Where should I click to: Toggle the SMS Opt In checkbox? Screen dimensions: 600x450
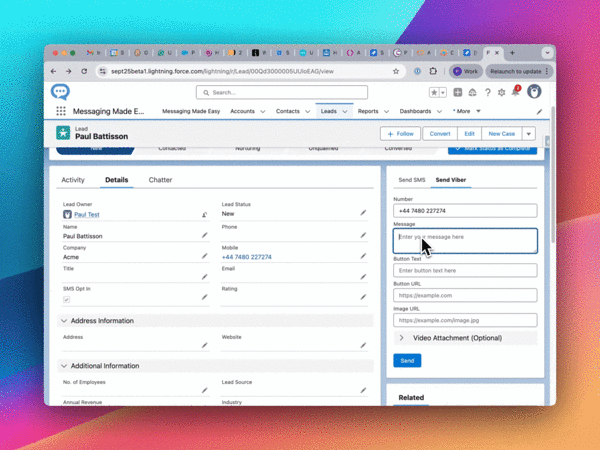[x=67, y=299]
